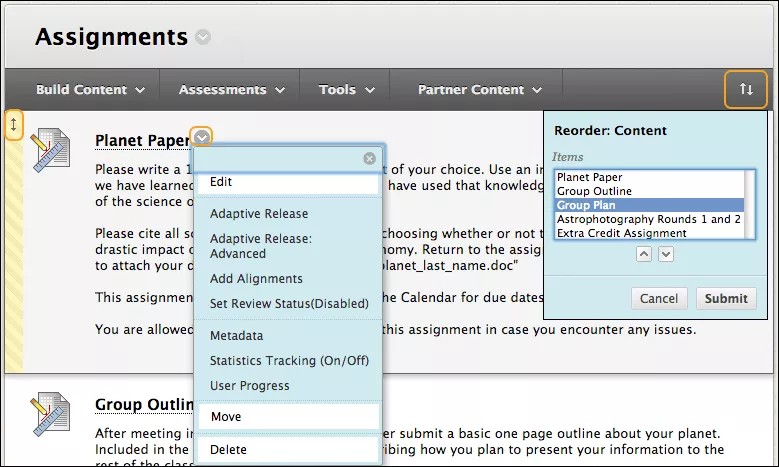This screenshot has height=467, width=779.
Task: Click the drag handle beside Planet Paper
Action: point(13,124)
